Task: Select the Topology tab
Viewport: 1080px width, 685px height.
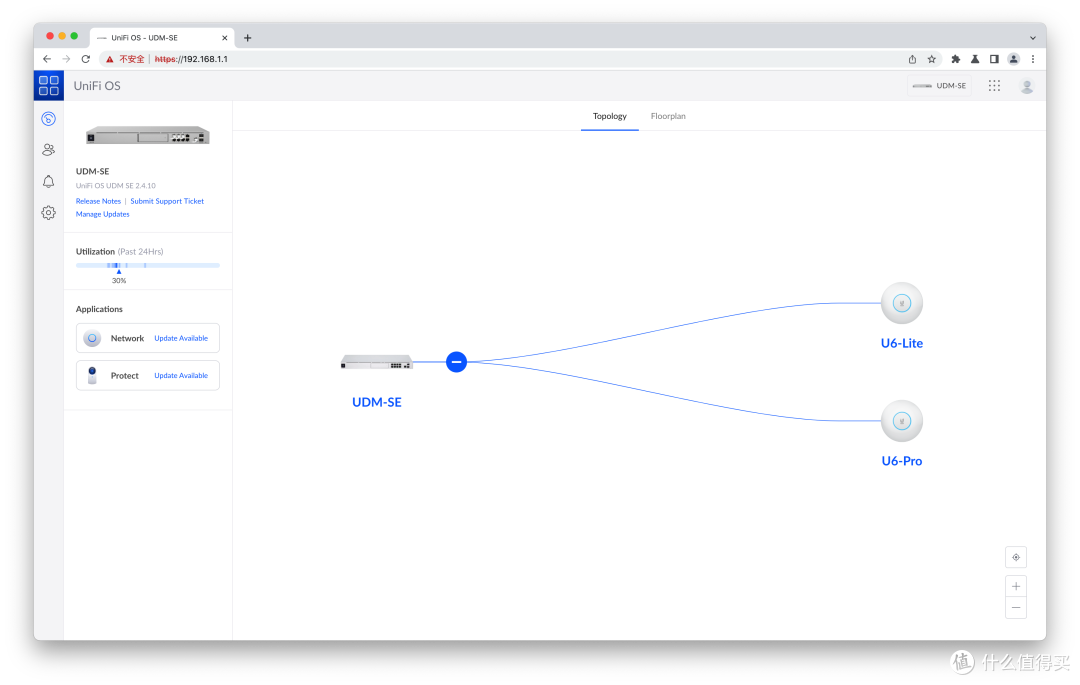Action: [609, 116]
